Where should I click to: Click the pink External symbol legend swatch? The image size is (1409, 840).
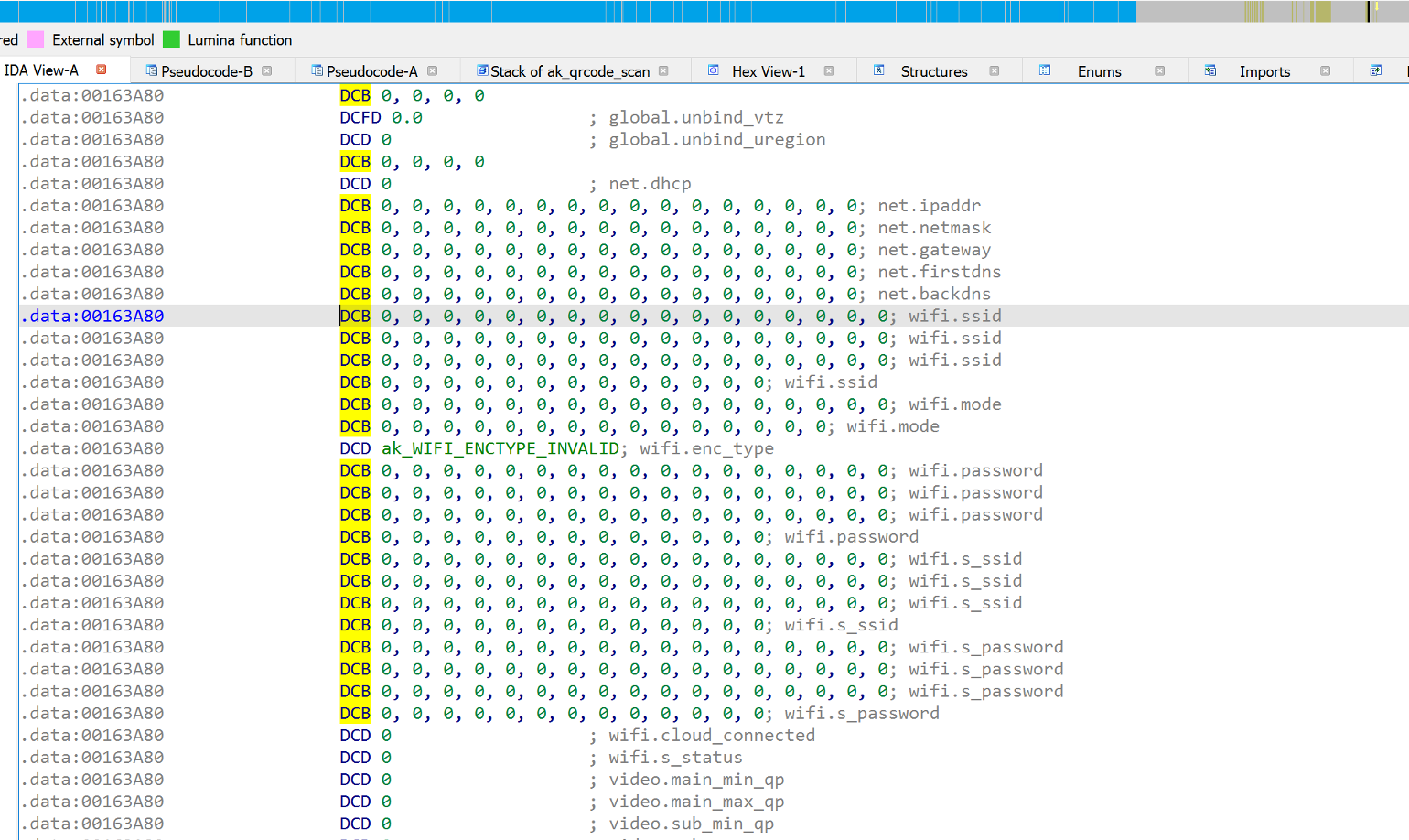coord(36,39)
